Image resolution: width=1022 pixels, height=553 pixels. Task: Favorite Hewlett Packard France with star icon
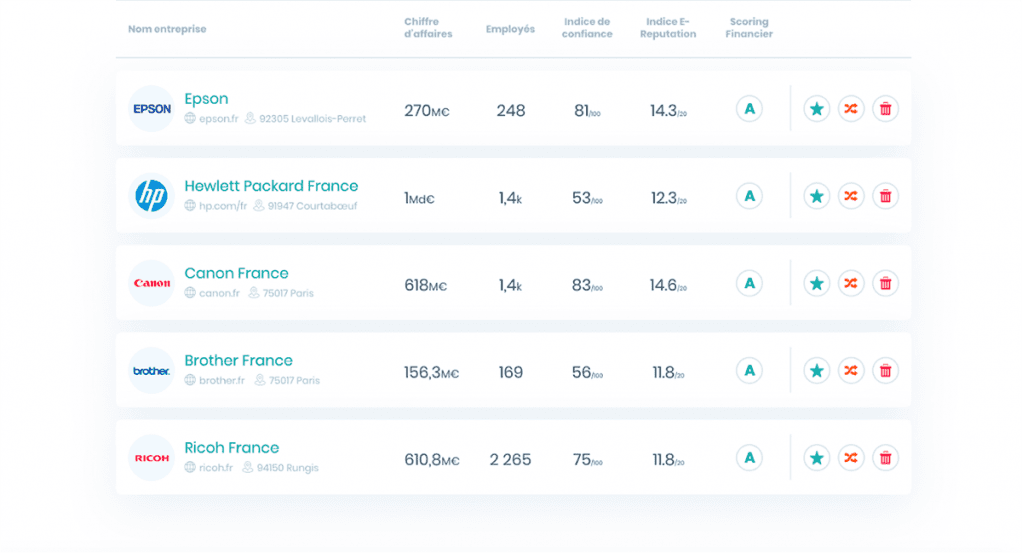pos(817,196)
